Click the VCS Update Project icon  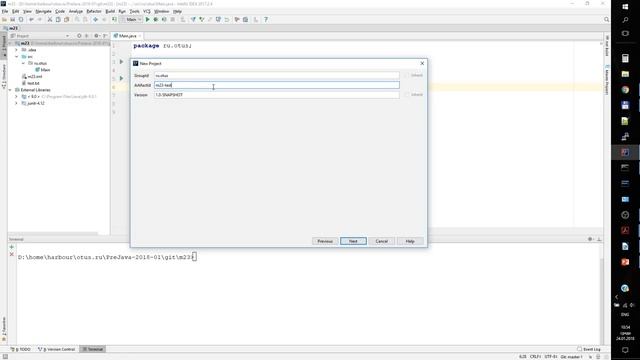[193, 20]
